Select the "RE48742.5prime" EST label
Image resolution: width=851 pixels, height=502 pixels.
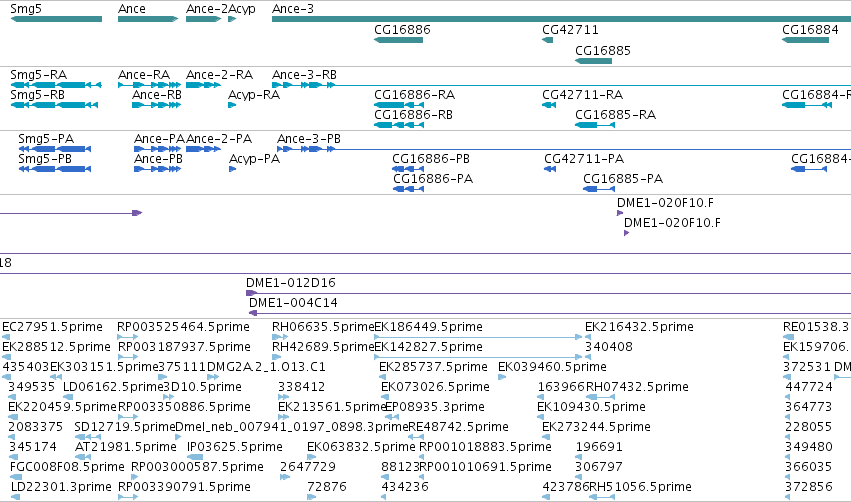tap(459, 427)
